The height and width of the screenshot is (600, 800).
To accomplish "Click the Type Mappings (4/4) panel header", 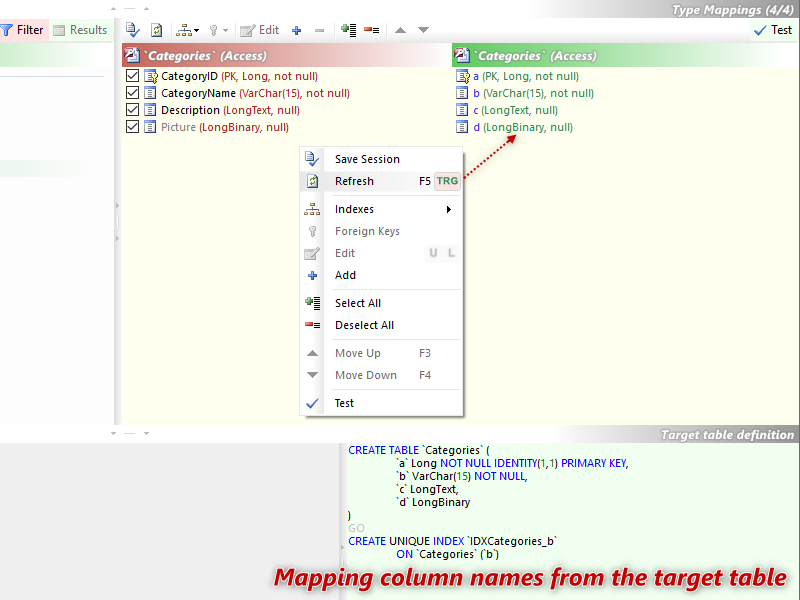I will 733,10.
